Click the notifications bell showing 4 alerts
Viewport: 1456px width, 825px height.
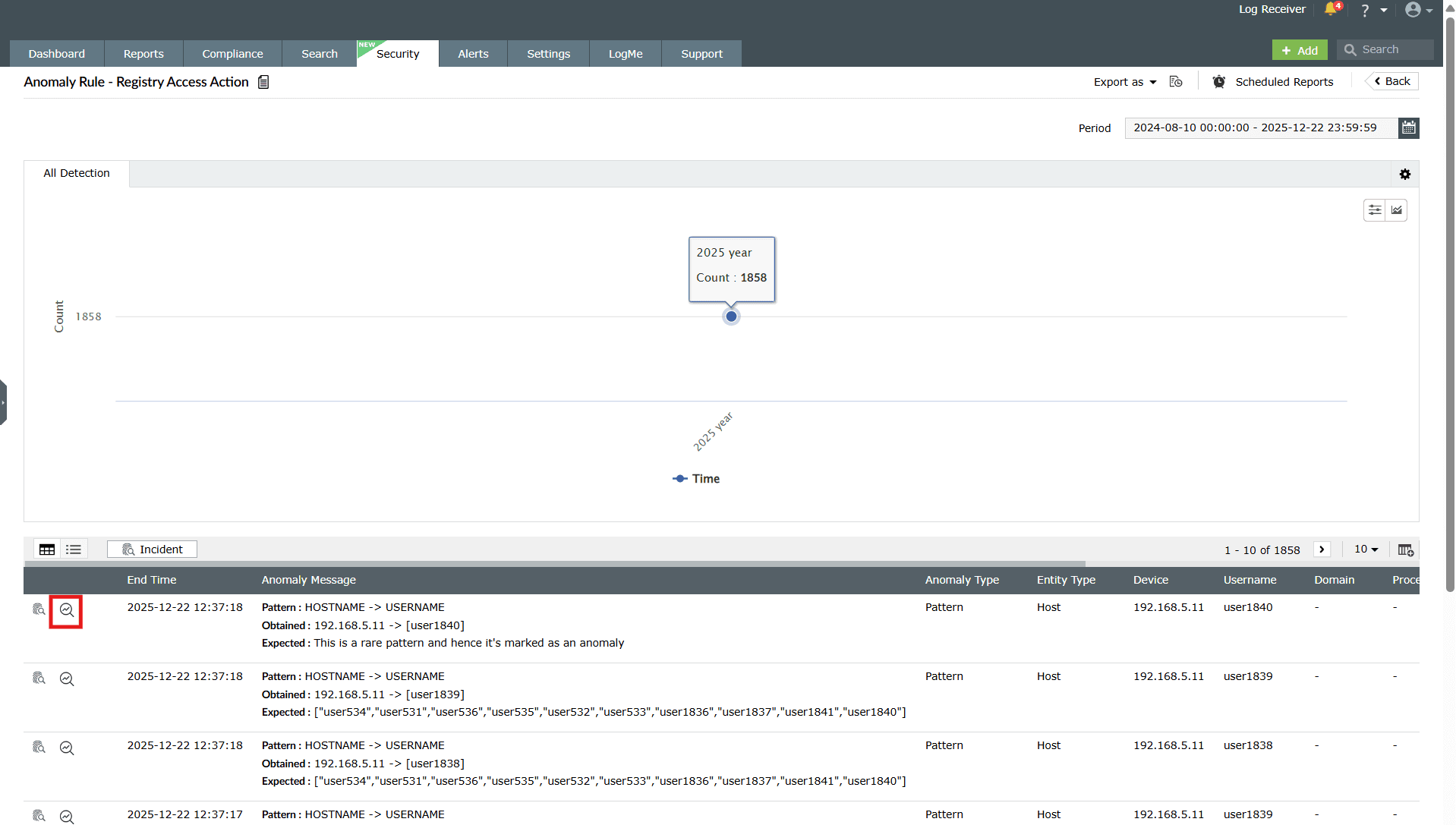[1331, 10]
